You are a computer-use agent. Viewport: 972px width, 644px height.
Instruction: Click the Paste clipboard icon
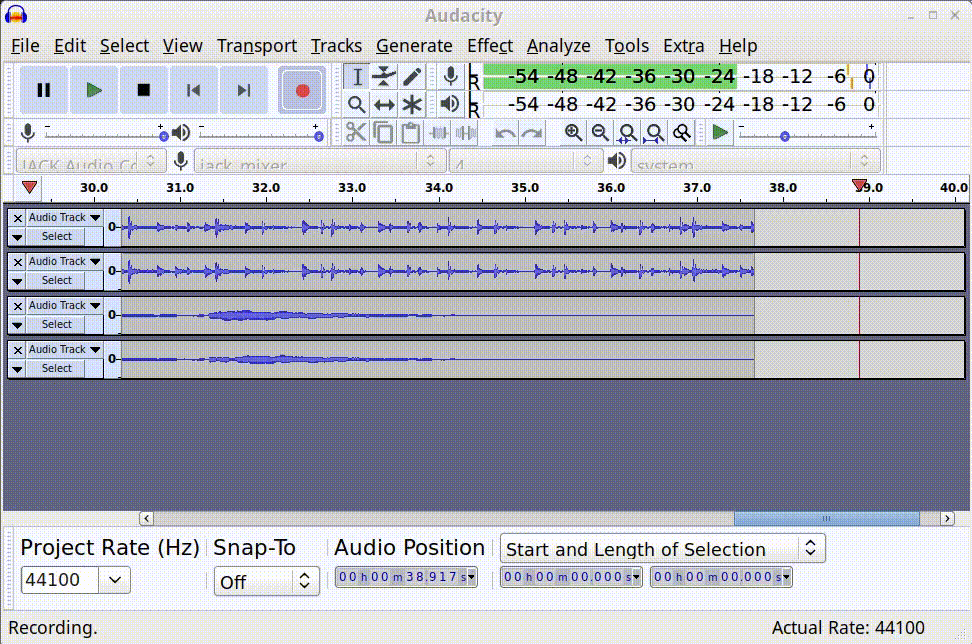coord(411,133)
